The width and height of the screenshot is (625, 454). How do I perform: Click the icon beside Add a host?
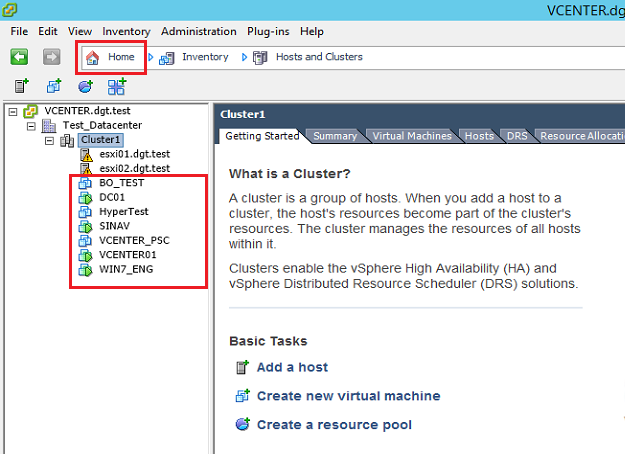pos(242,367)
